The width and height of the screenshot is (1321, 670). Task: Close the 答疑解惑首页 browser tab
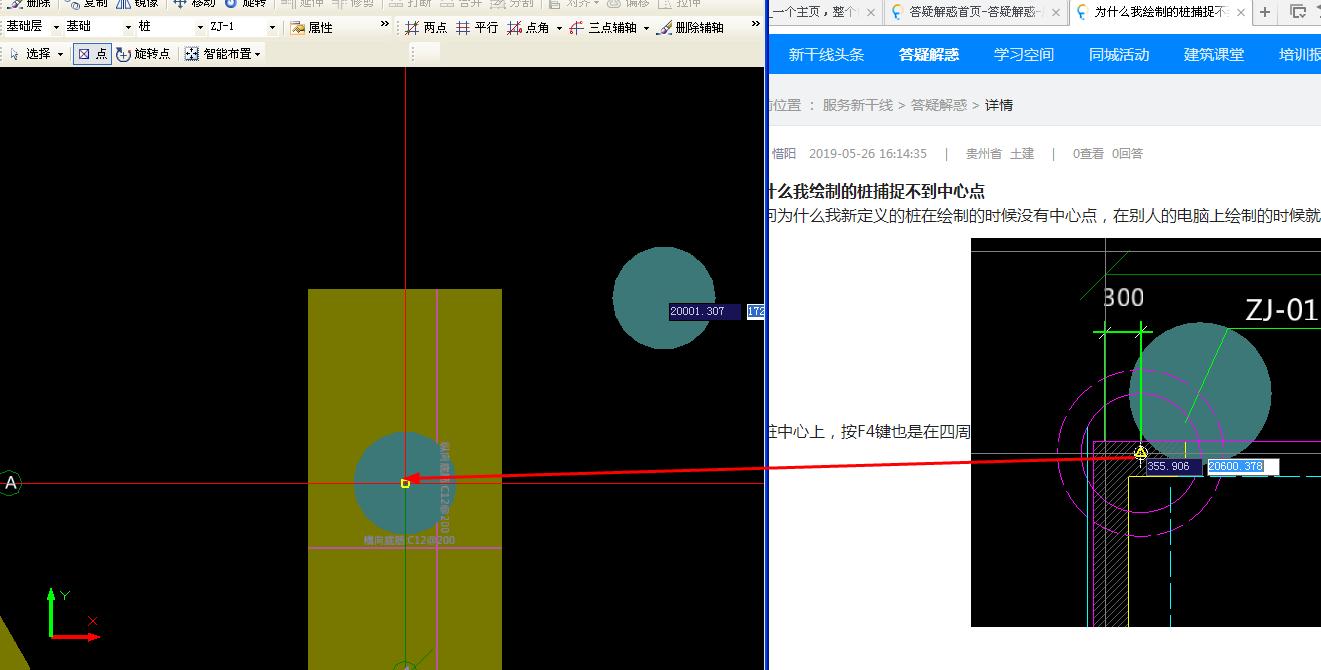pyautogui.click(x=1056, y=12)
